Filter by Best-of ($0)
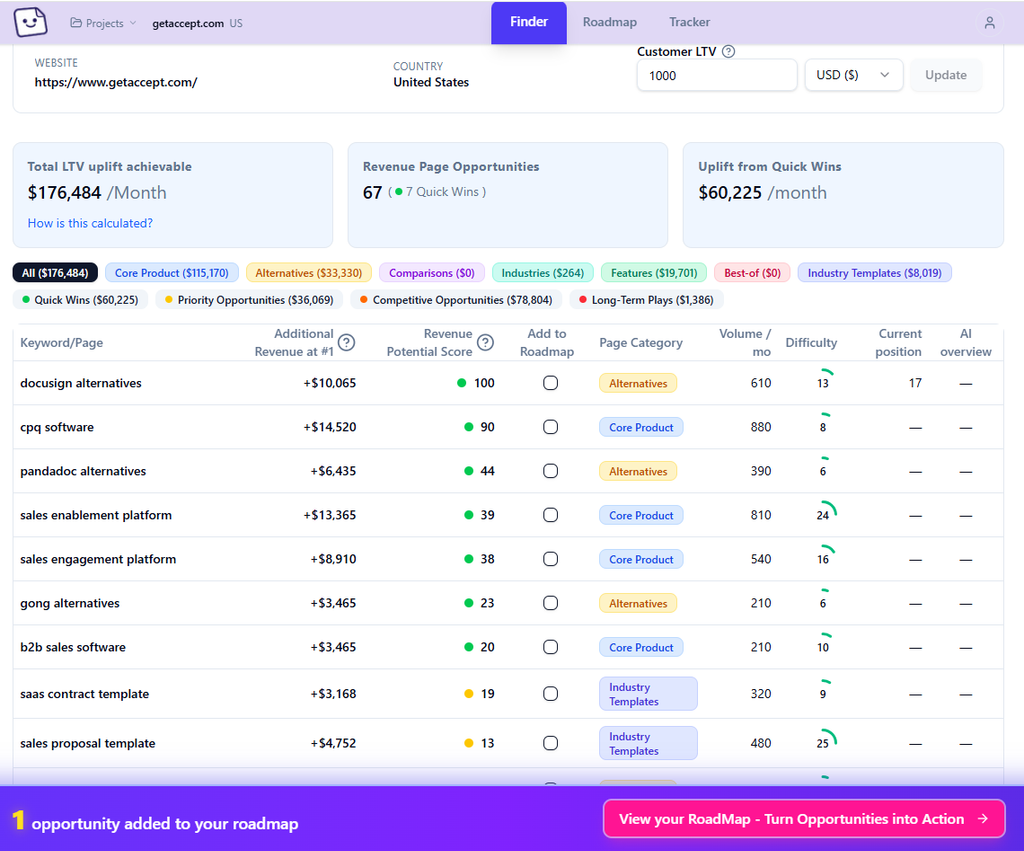Viewport: 1024px width, 851px height. click(752, 273)
